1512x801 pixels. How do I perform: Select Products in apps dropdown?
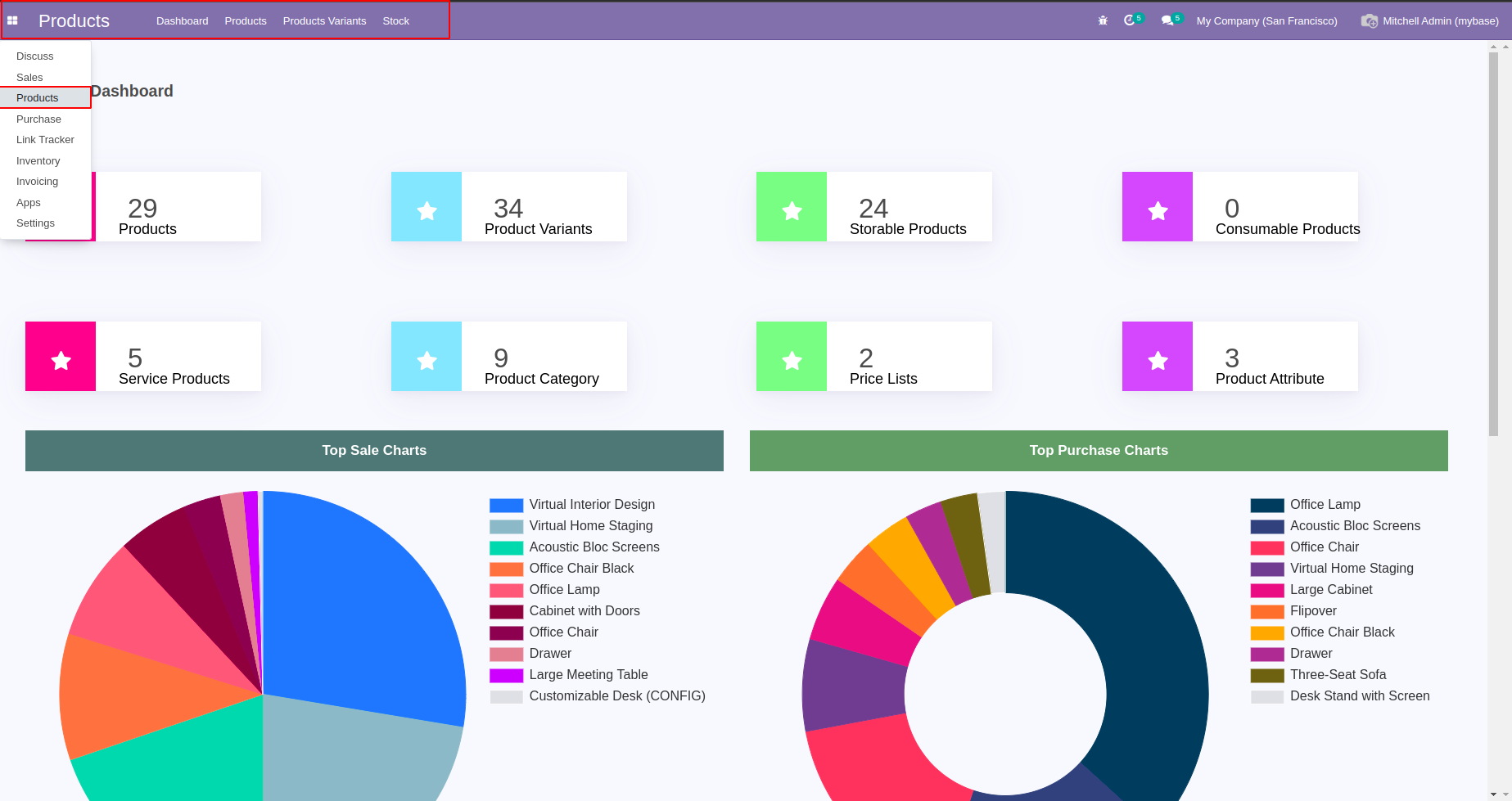[x=46, y=97]
